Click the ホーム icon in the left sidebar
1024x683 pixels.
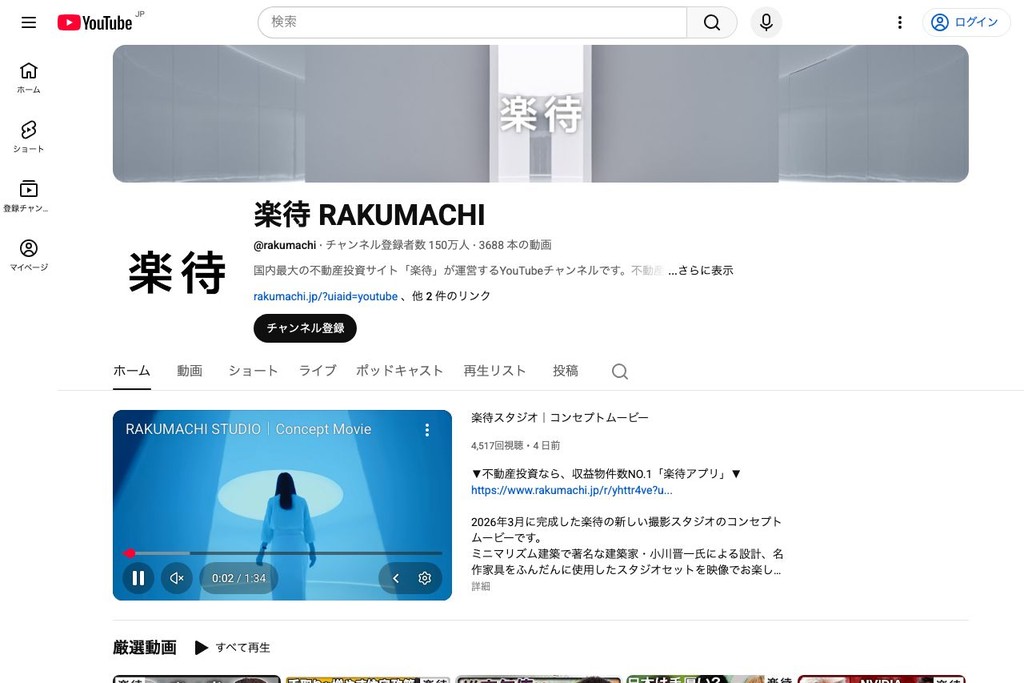coord(28,74)
